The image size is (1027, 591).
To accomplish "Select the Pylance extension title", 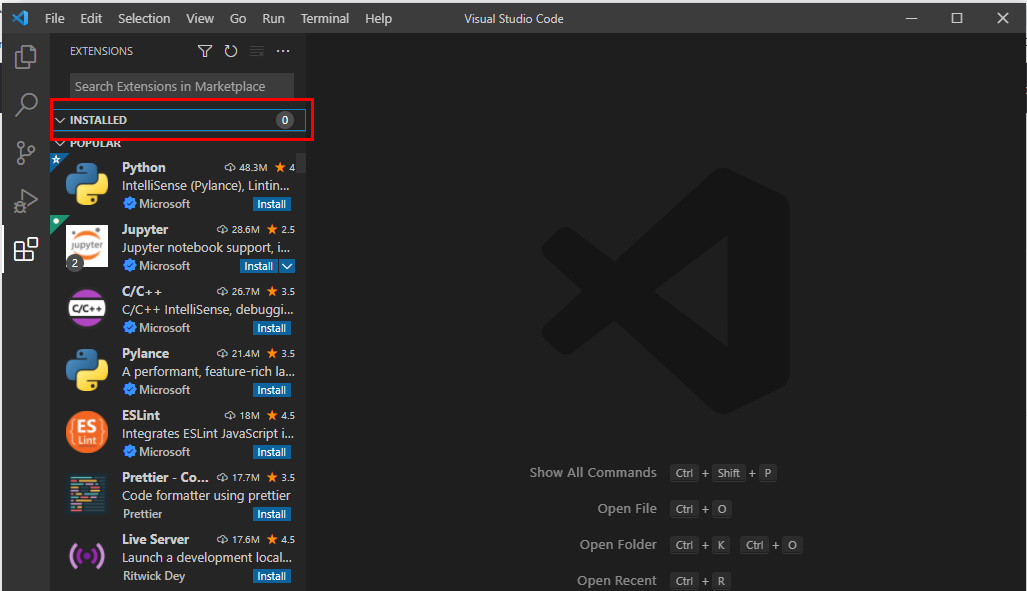I will 145,353.
